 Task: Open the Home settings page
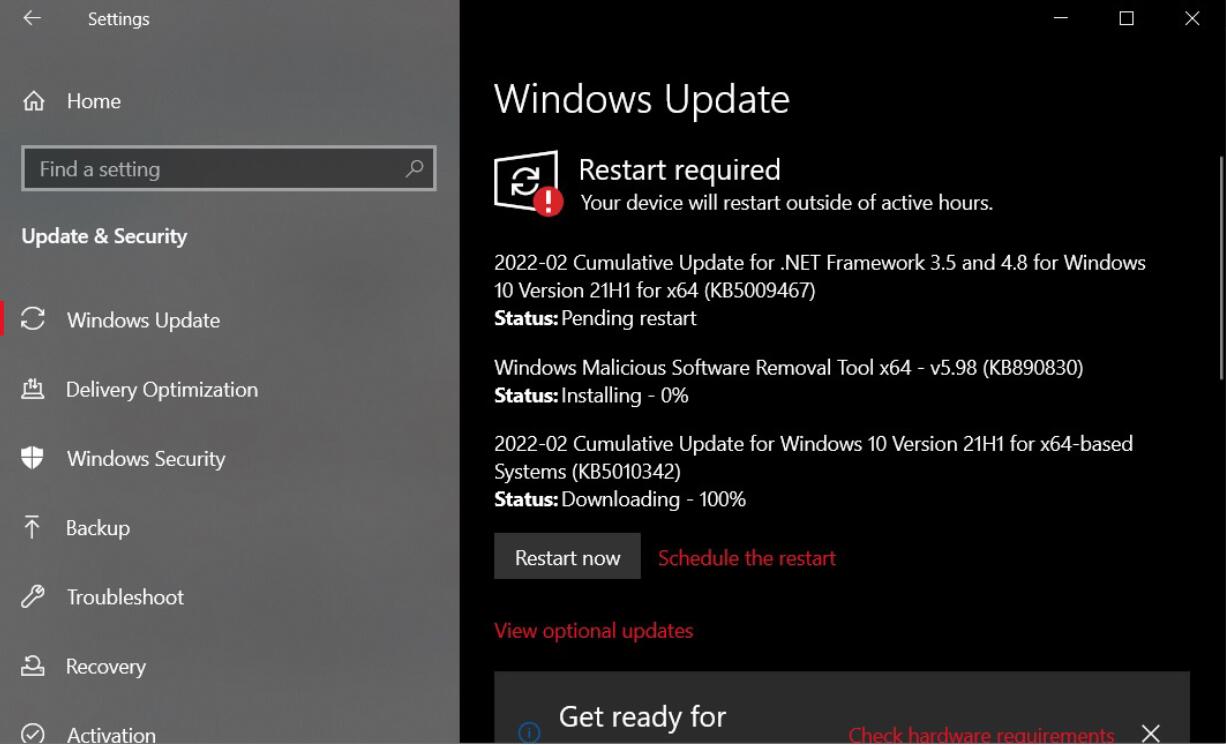[x=94, y=101]
